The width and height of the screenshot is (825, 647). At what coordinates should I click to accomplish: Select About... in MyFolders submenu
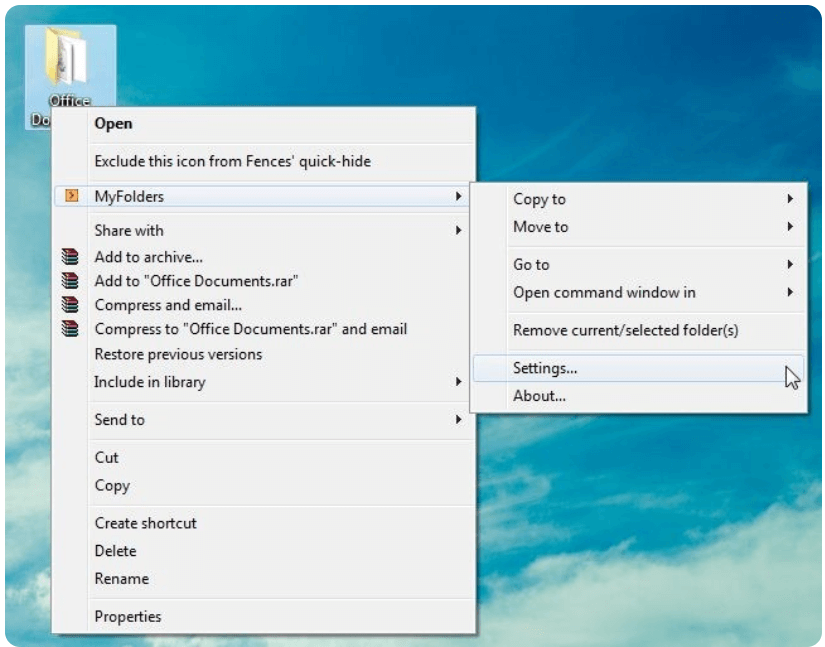(539, 396)
